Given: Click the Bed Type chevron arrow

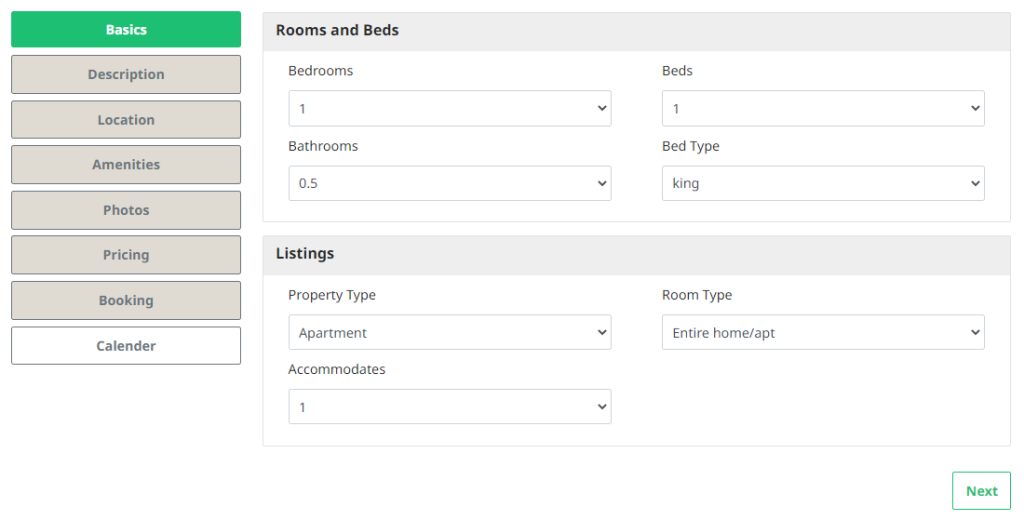Looking at the screenshot, I should point(975,183).
